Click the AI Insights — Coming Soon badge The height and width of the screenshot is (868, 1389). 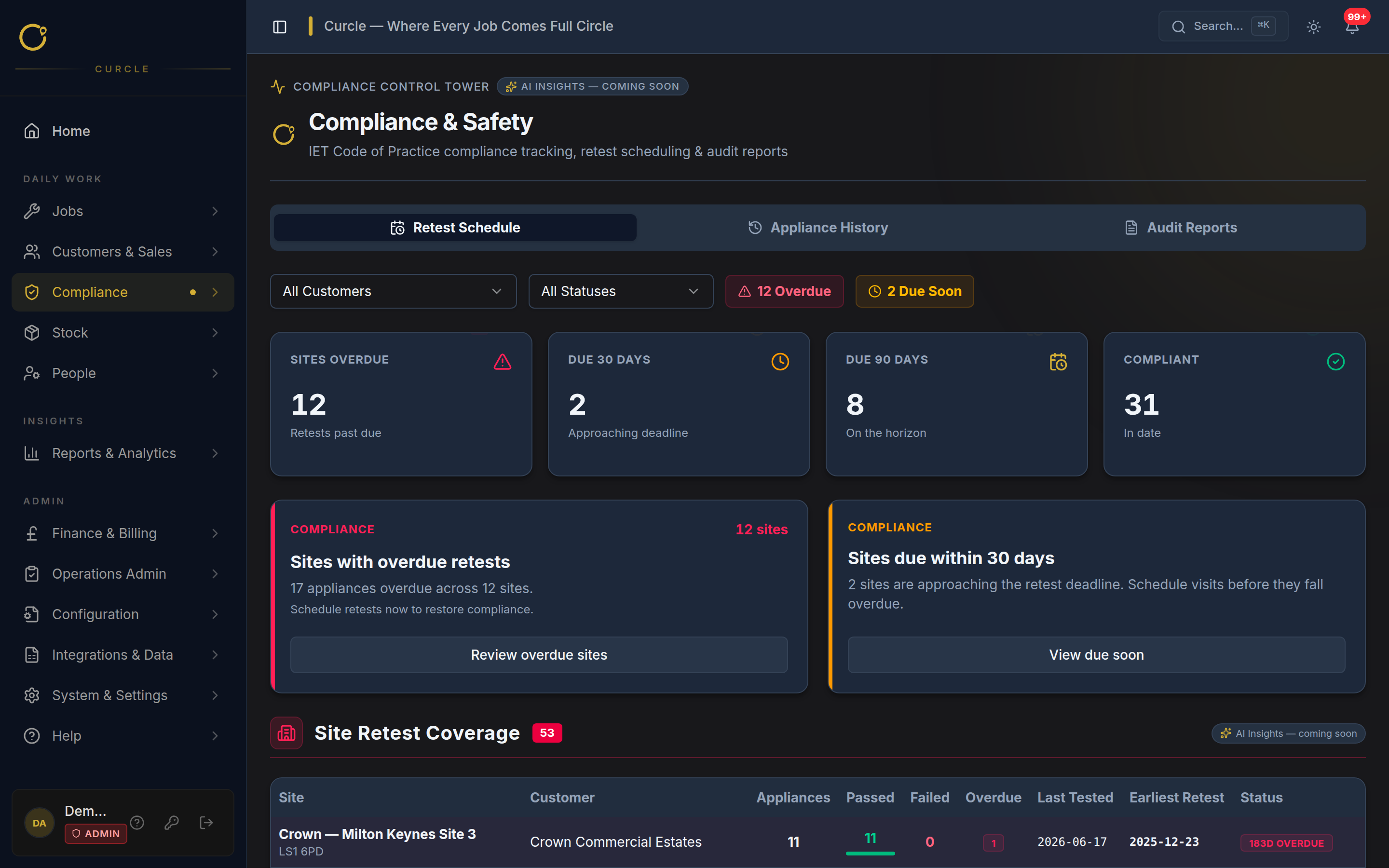click(x=592, y=86)
